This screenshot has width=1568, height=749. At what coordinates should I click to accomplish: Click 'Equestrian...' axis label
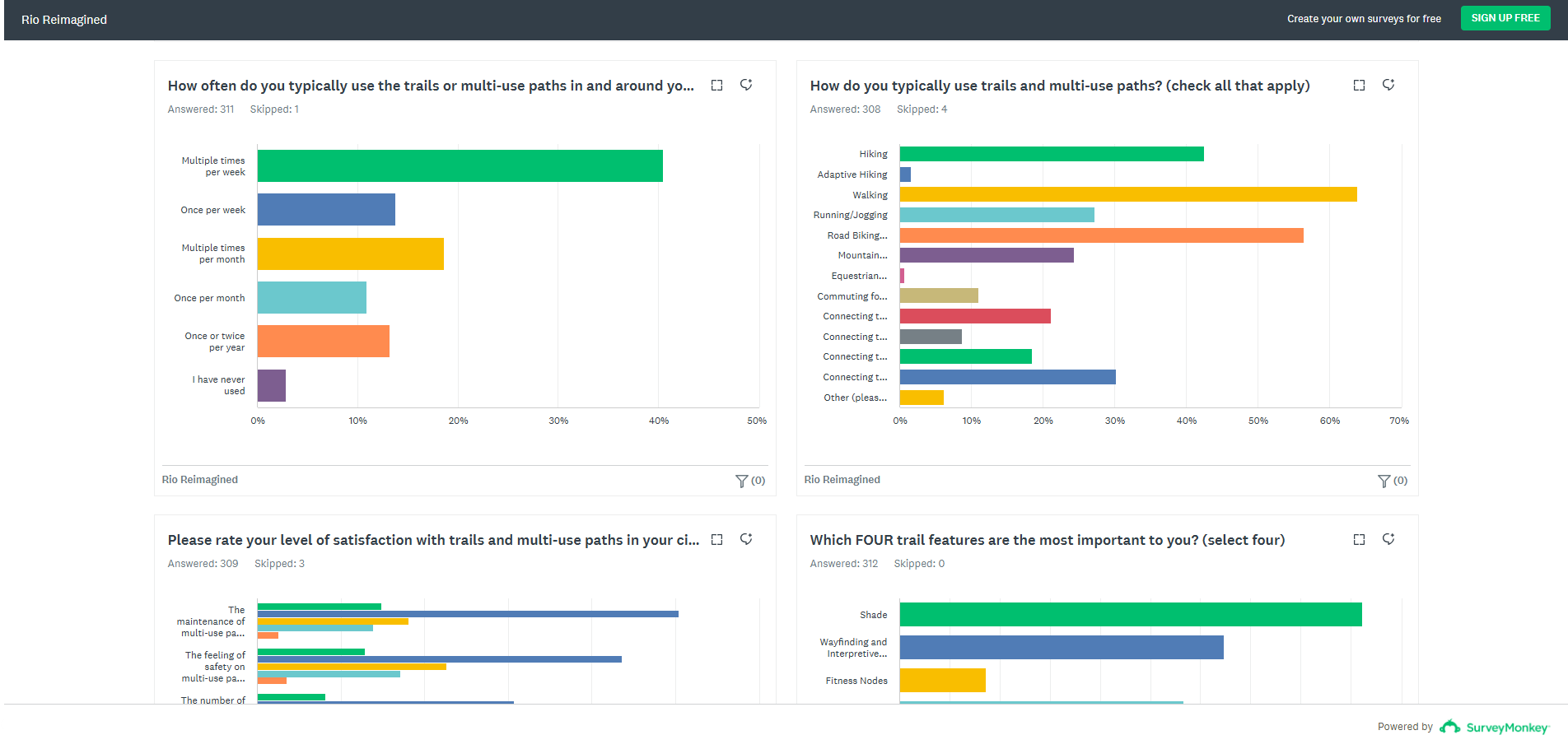pos(859,276)
